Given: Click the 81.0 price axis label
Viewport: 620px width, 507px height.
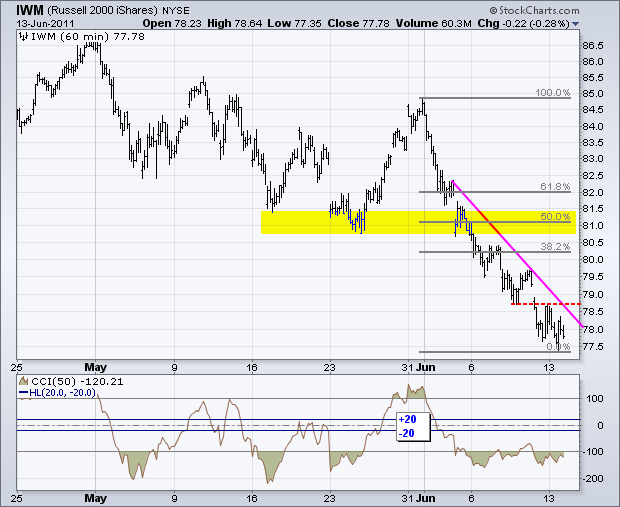Looking at the screenshot, I should [x=593, y=226].
